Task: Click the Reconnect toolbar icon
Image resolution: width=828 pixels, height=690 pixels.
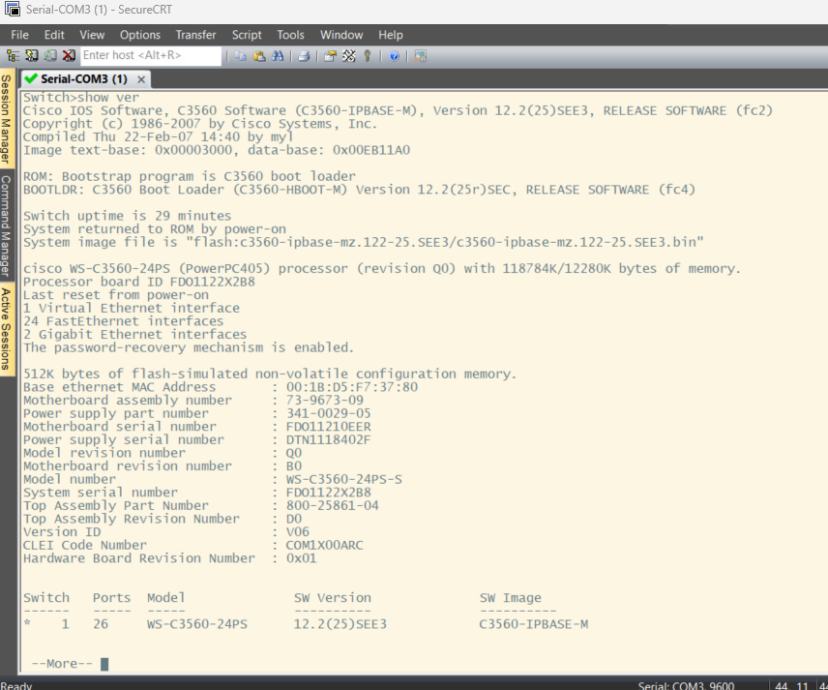Action: (51, 55)
